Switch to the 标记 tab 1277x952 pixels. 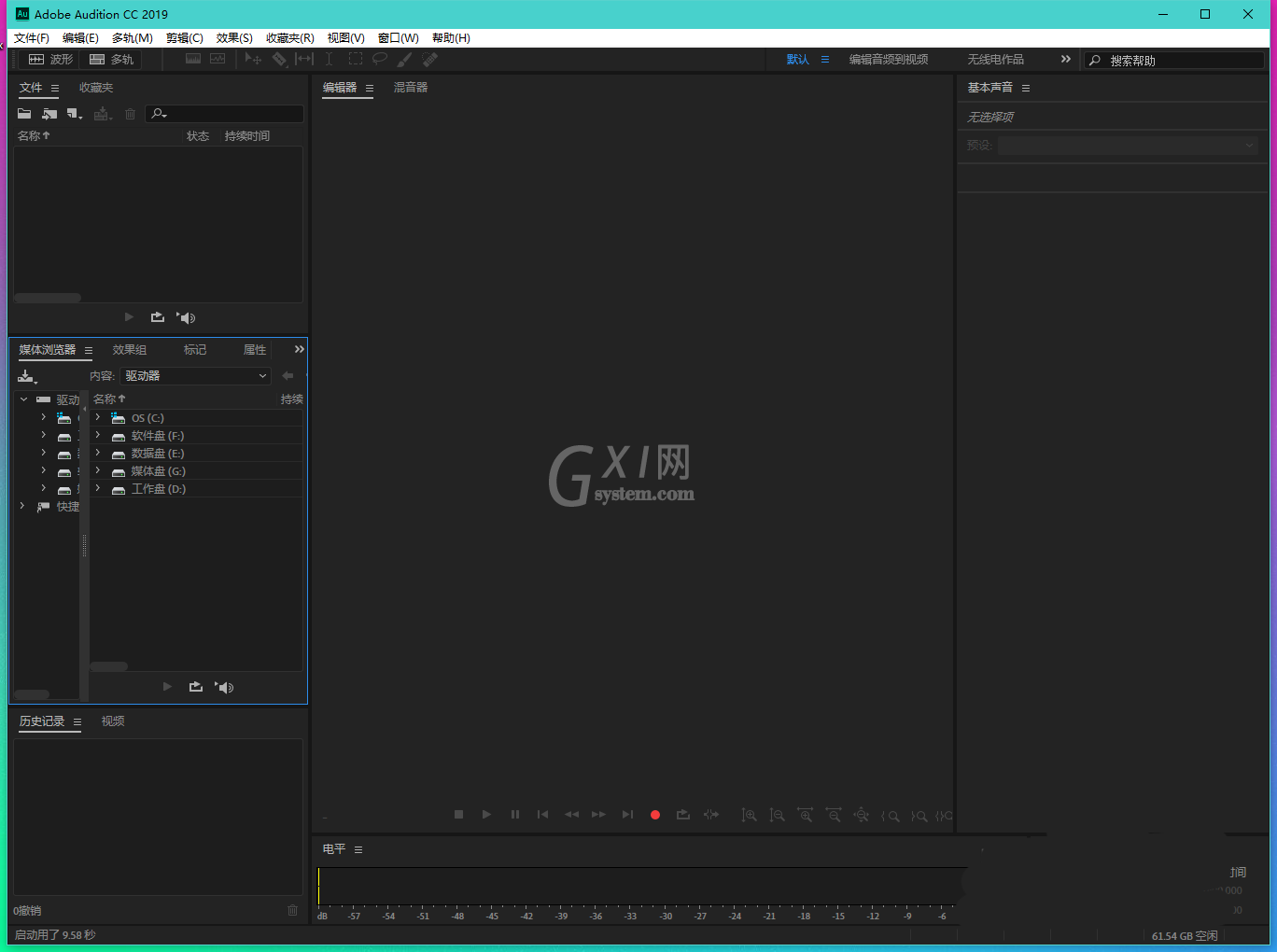(195, 350)
